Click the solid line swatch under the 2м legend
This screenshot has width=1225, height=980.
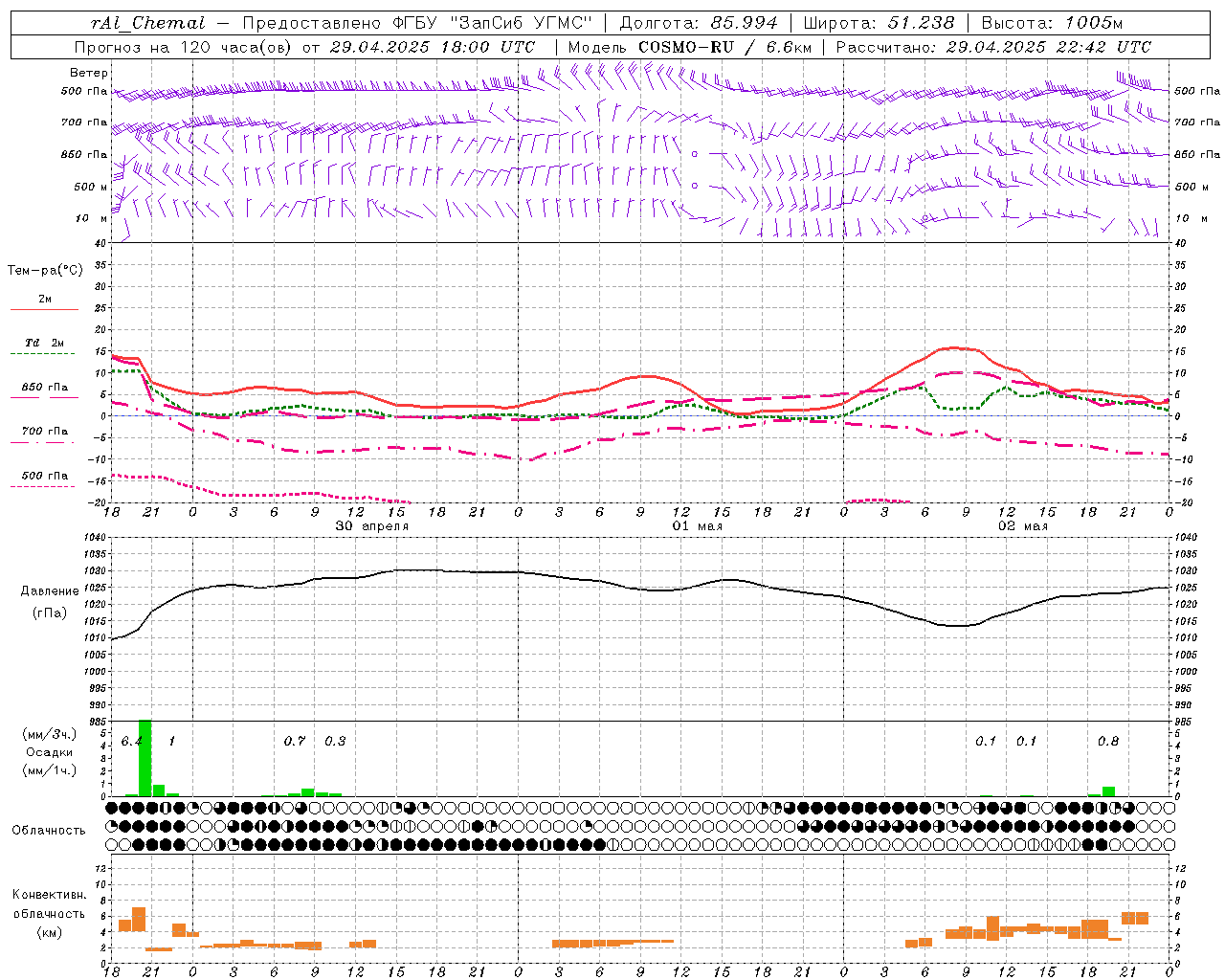(x=44, y=309)
